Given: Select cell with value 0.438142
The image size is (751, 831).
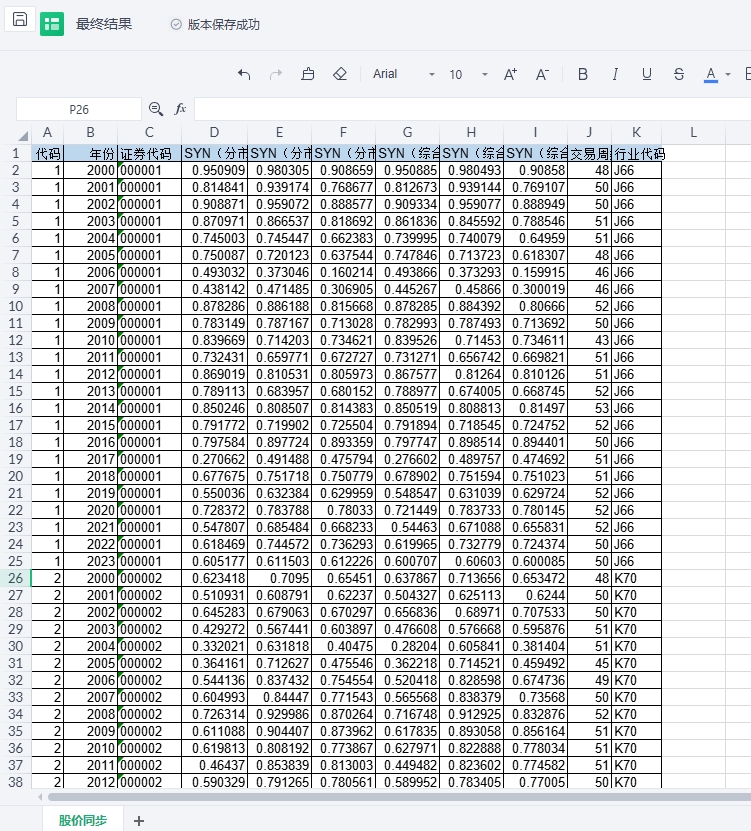Looking at the screenshot, I should pos(214,289).
